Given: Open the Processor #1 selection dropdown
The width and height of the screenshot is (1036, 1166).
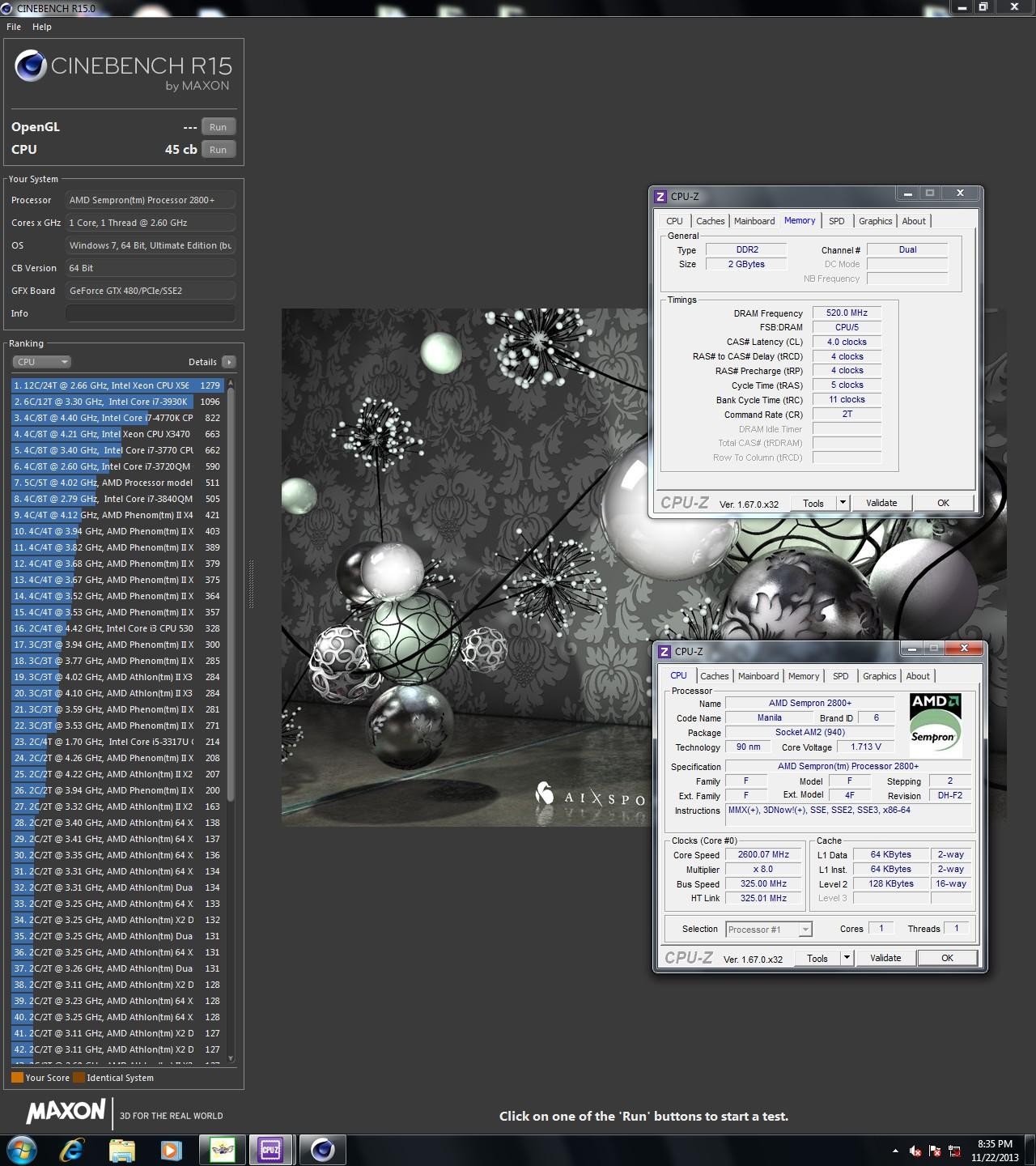Looking at the screenshot, I should coord(768,930).
